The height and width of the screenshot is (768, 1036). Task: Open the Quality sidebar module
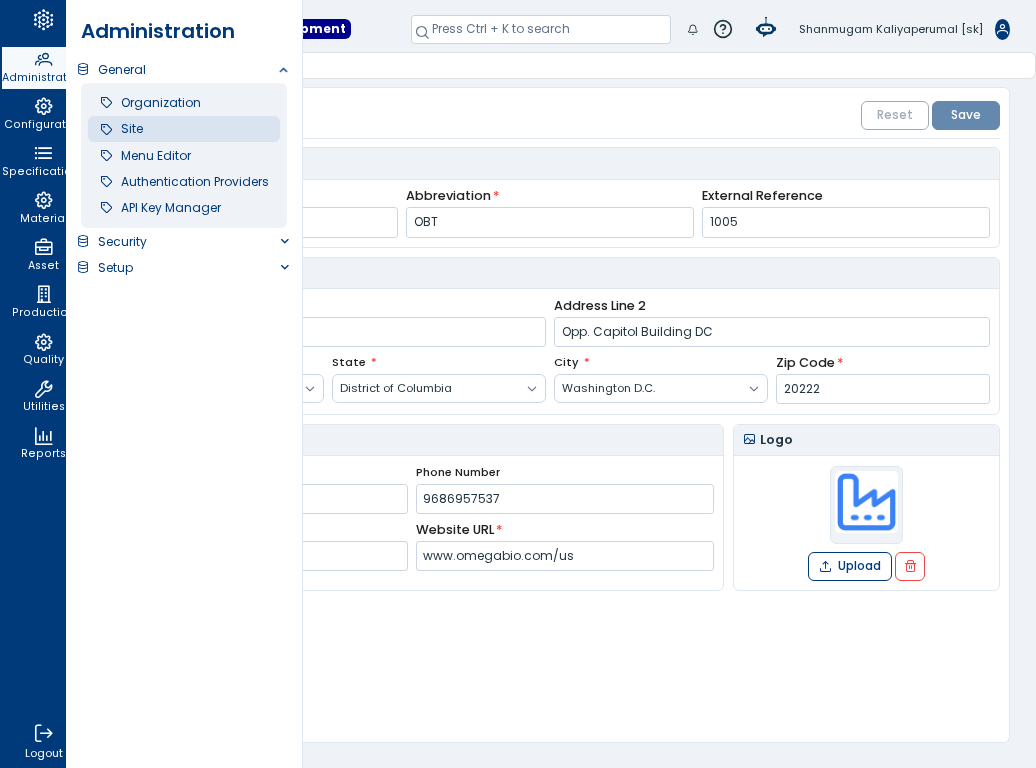tap(44, 350)
